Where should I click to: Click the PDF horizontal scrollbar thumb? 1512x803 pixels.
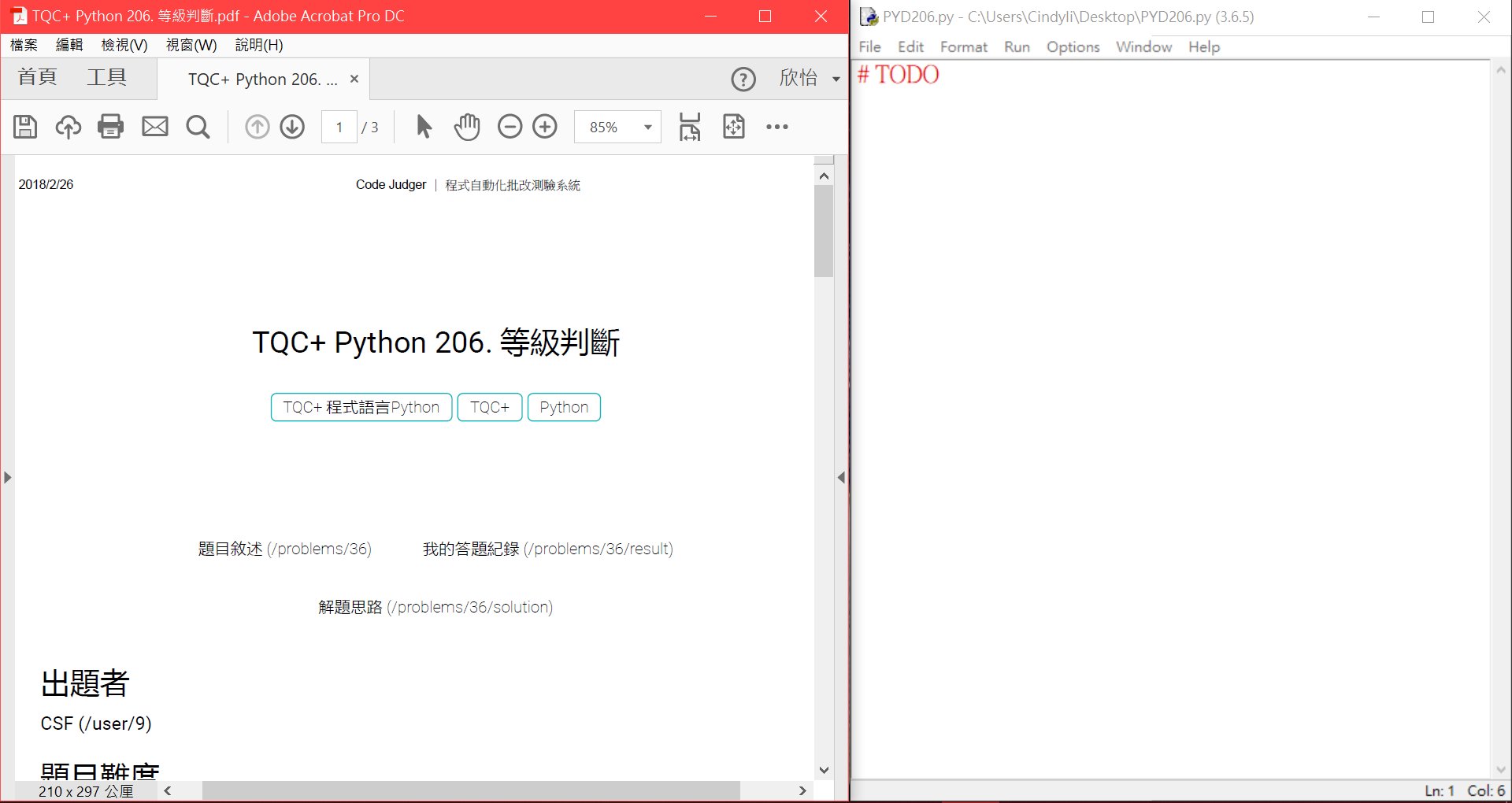(x=471, y=790)
